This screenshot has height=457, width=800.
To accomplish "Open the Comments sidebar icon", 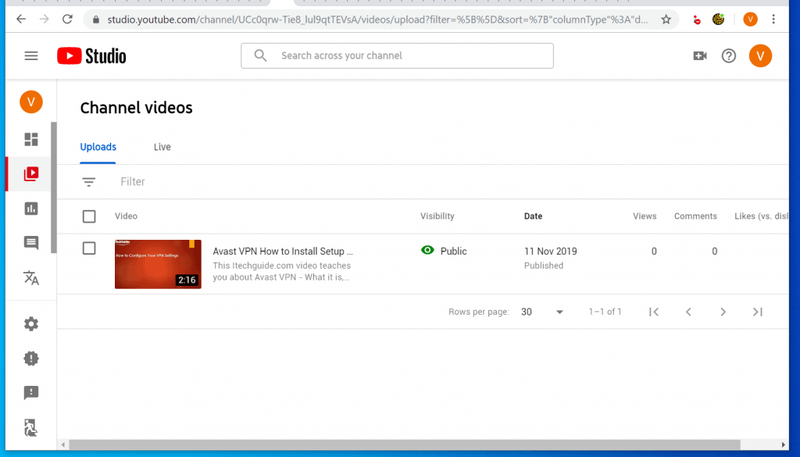I will click(x=31, y=243).
